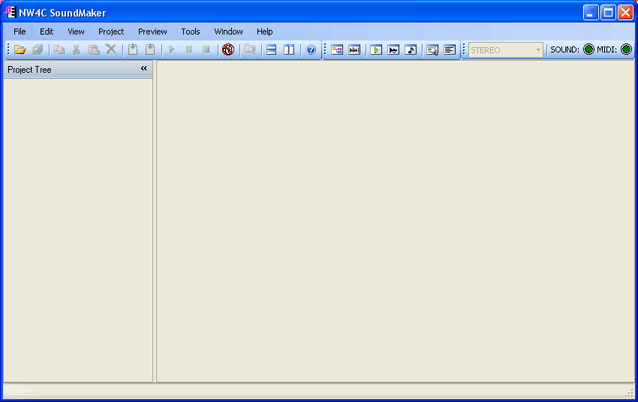This screenshot has width=638, height=402.
Task: Toggle the SOUND green indicator
Action: click(589, 50)
